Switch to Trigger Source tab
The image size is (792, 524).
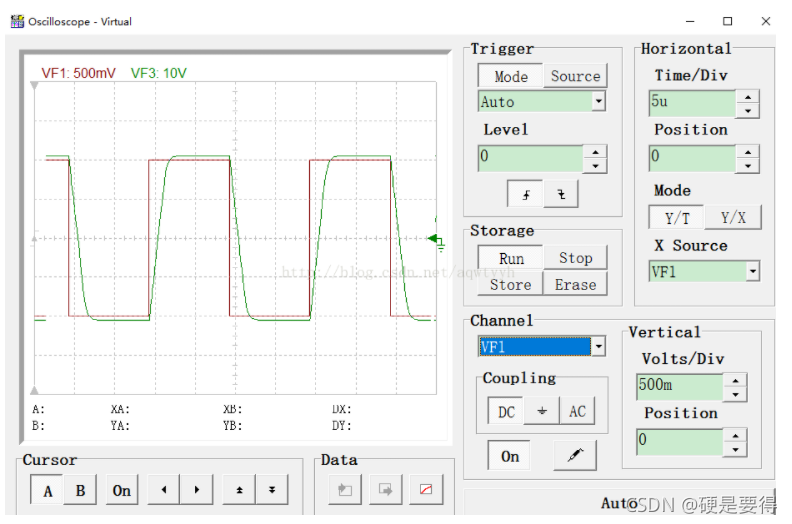pos(575,76)
